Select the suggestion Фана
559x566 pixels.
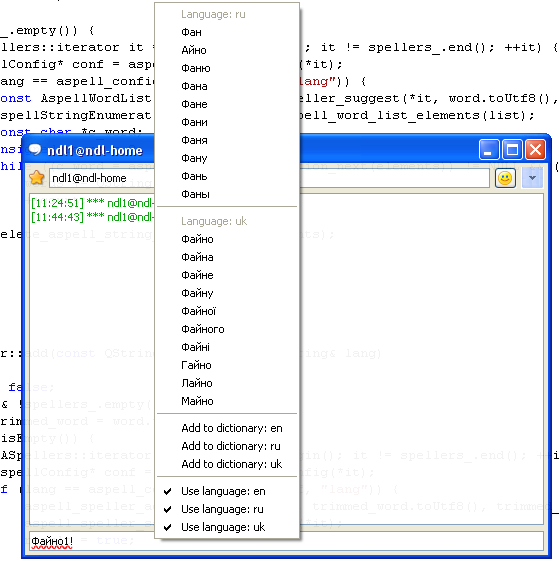tap(227, 86)
